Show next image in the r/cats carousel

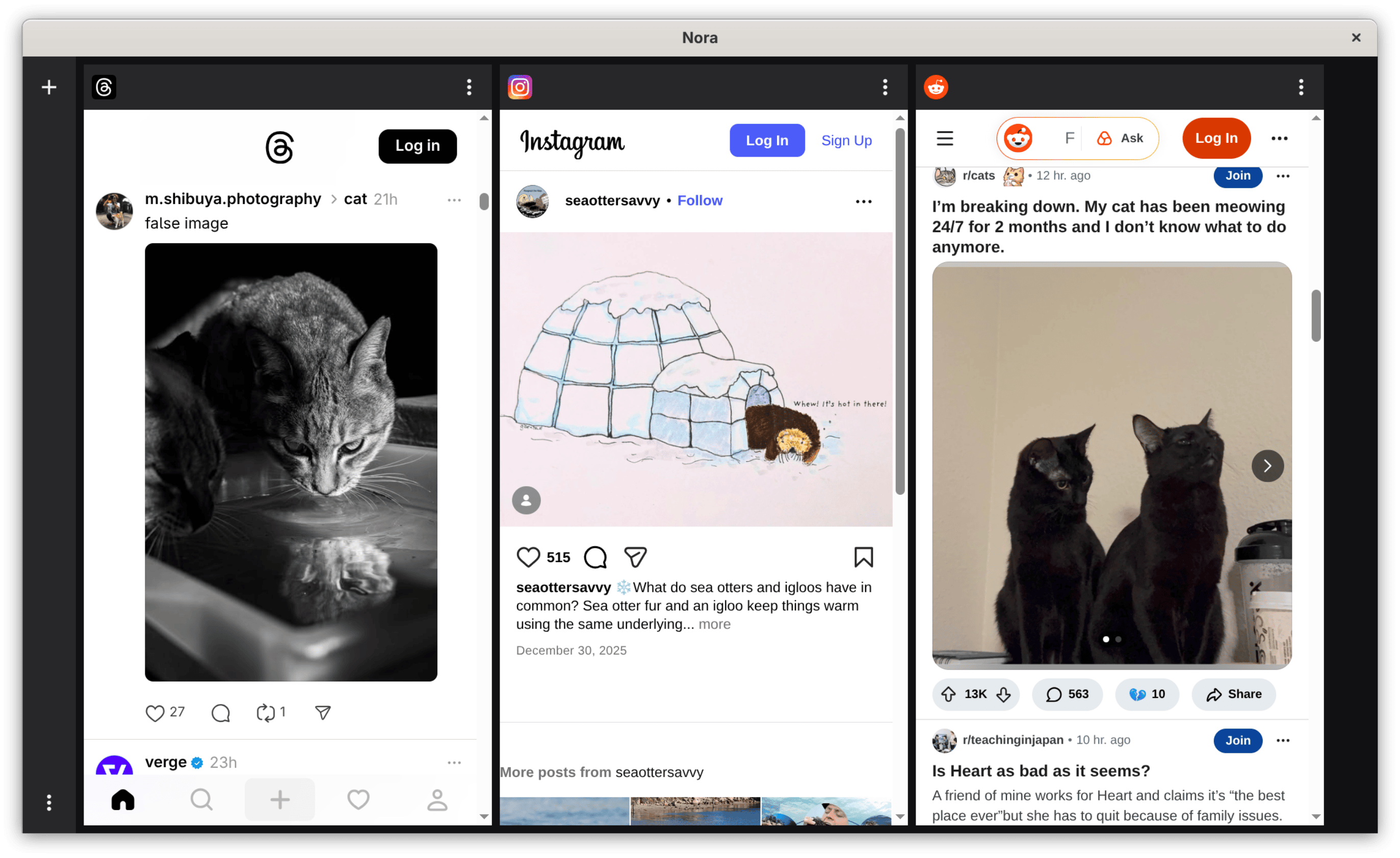(1267, 466)
